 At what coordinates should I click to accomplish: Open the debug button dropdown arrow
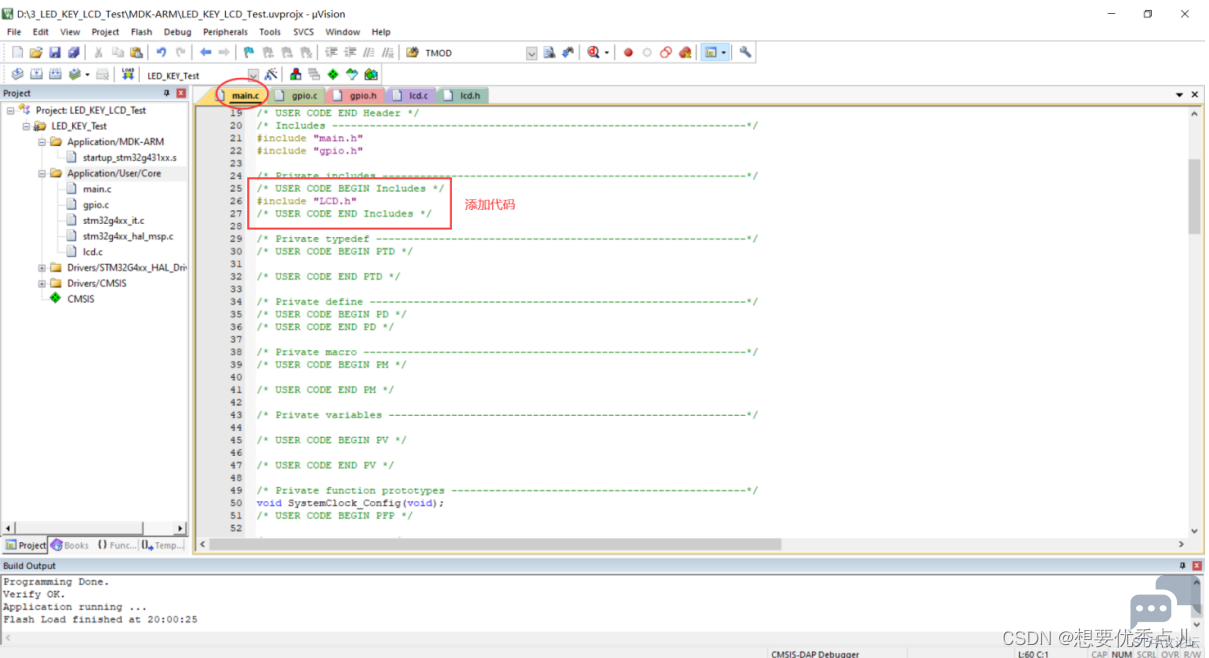[607, 53]
